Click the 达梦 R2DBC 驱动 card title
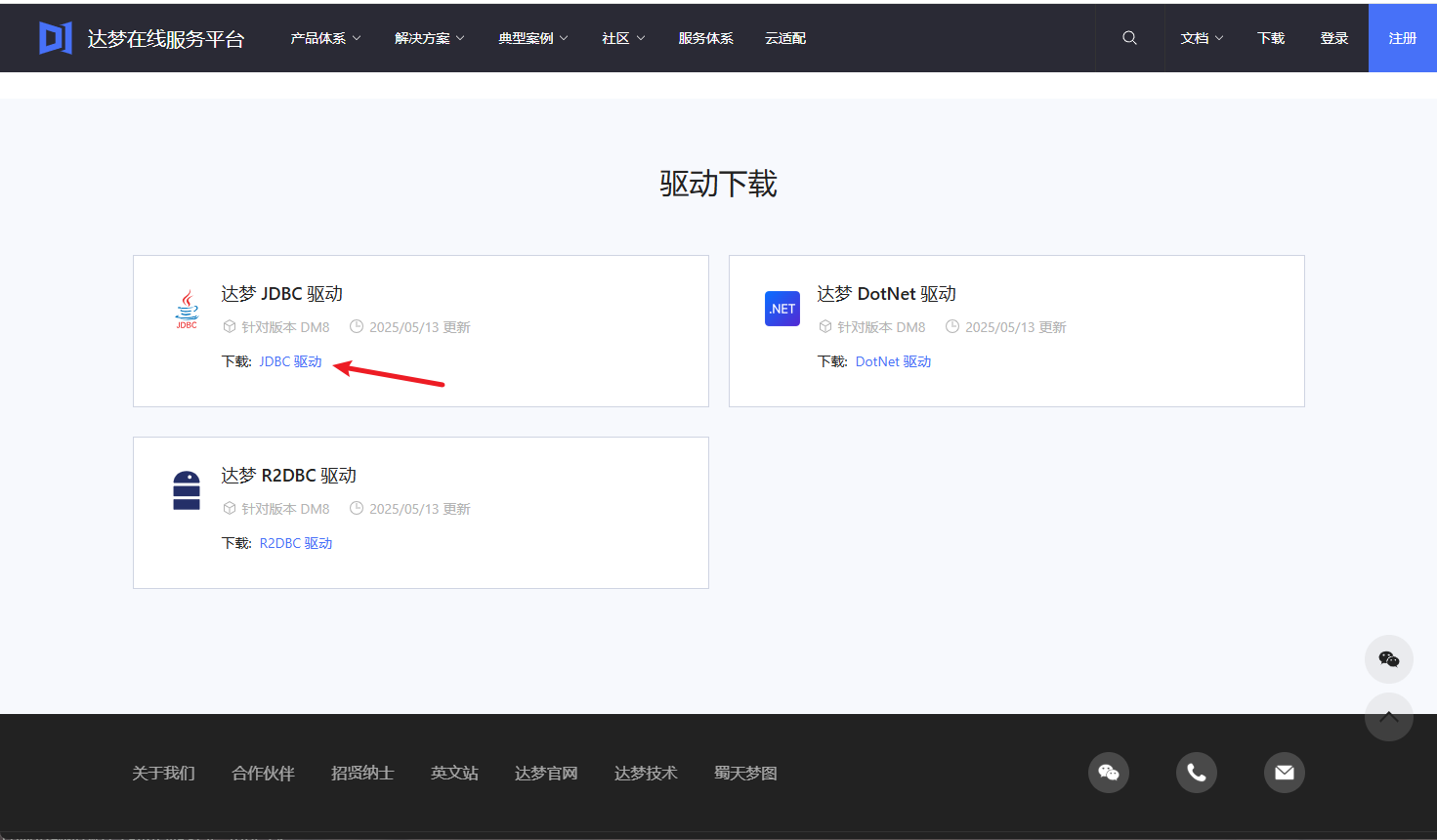 tap(288, 475)
